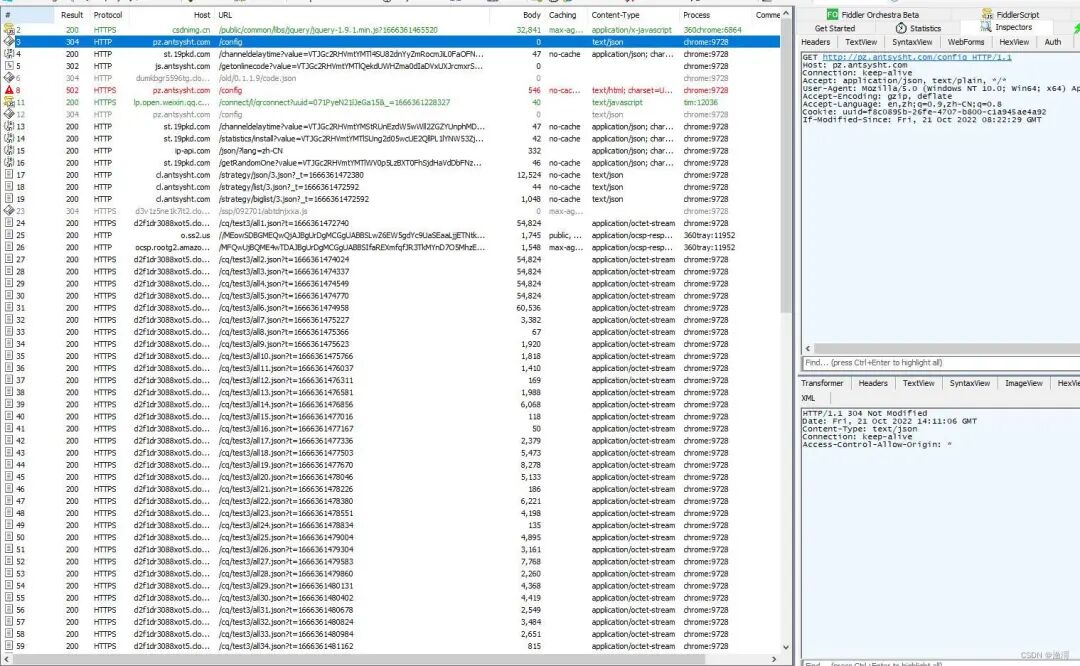Click the Cookie header line in request
The height and width of the screenshot is (666, 1080).
tap(924, 112)
